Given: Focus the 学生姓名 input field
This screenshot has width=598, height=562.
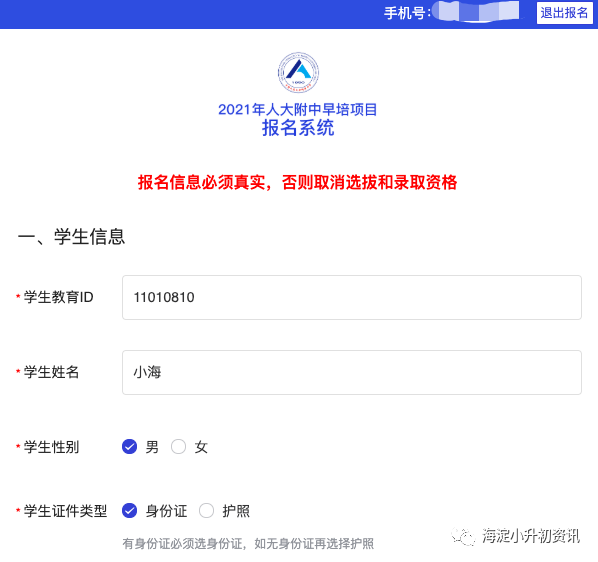Looking at the screenshot, I should 352,372.
